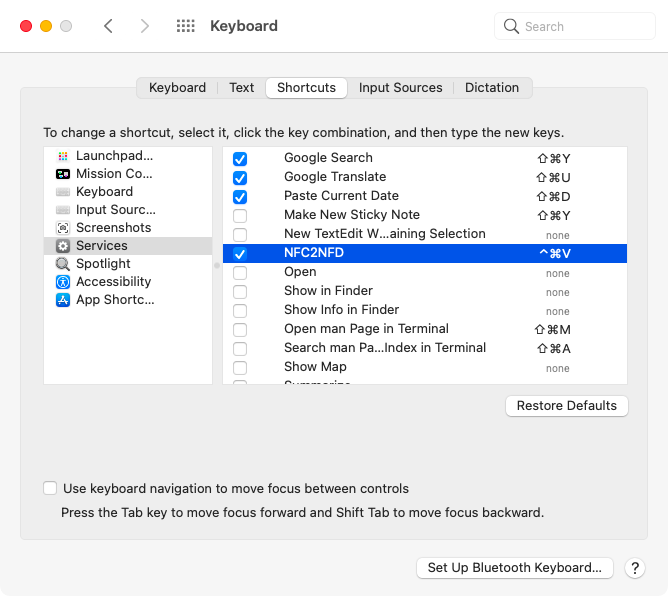Enable the Show in Finder checkbox
Viewport: 668px width, 596px height.
click(x=240, y=292)
